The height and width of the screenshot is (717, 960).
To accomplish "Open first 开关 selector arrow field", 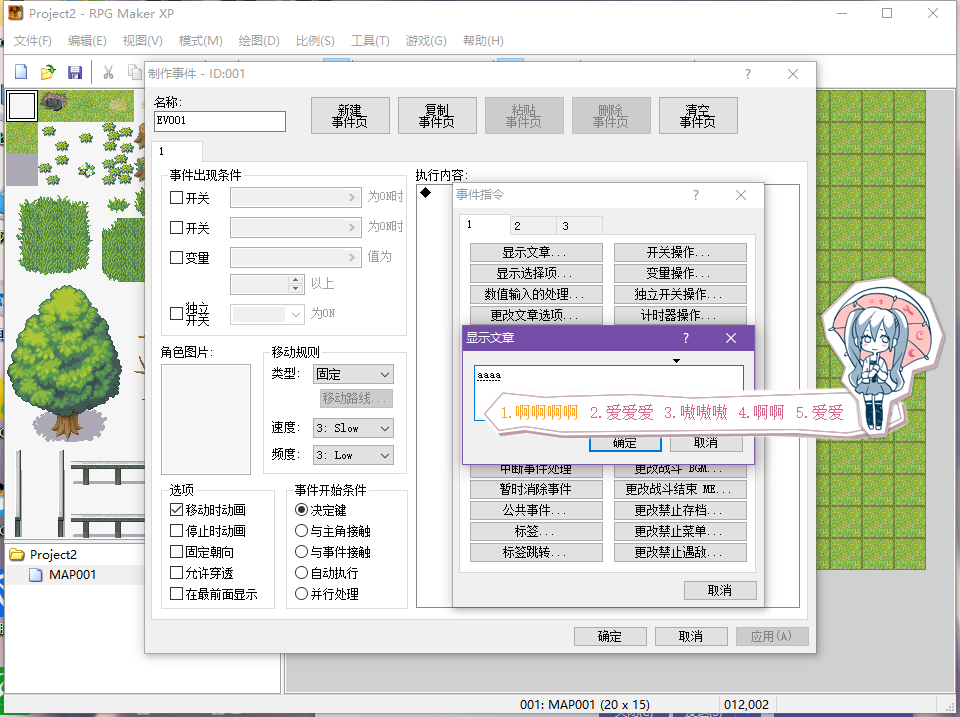I will (x=295, y=197).
